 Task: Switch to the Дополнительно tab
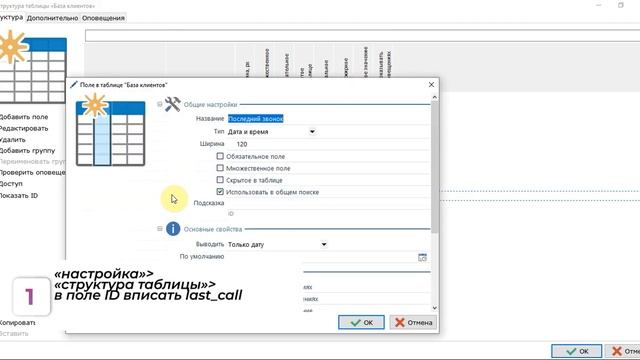click(52, 18)
